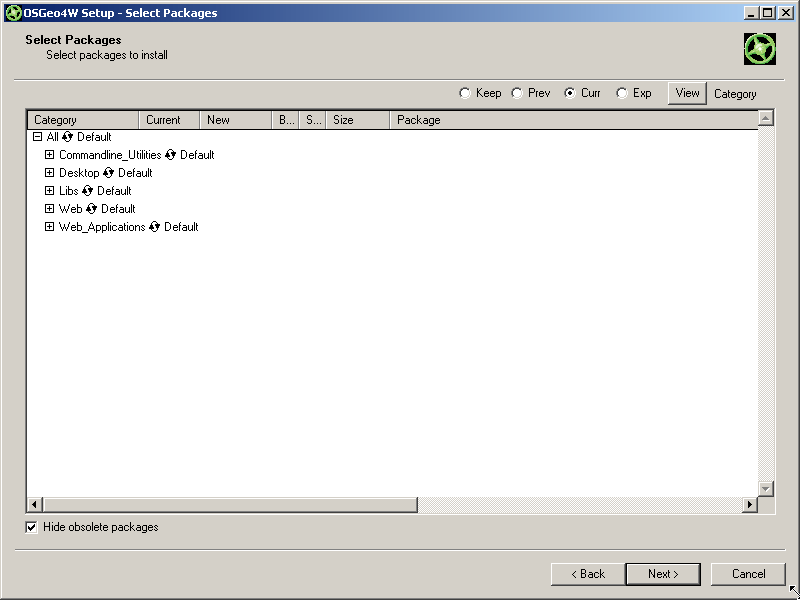Click the View button

click(x=687, y=93)
